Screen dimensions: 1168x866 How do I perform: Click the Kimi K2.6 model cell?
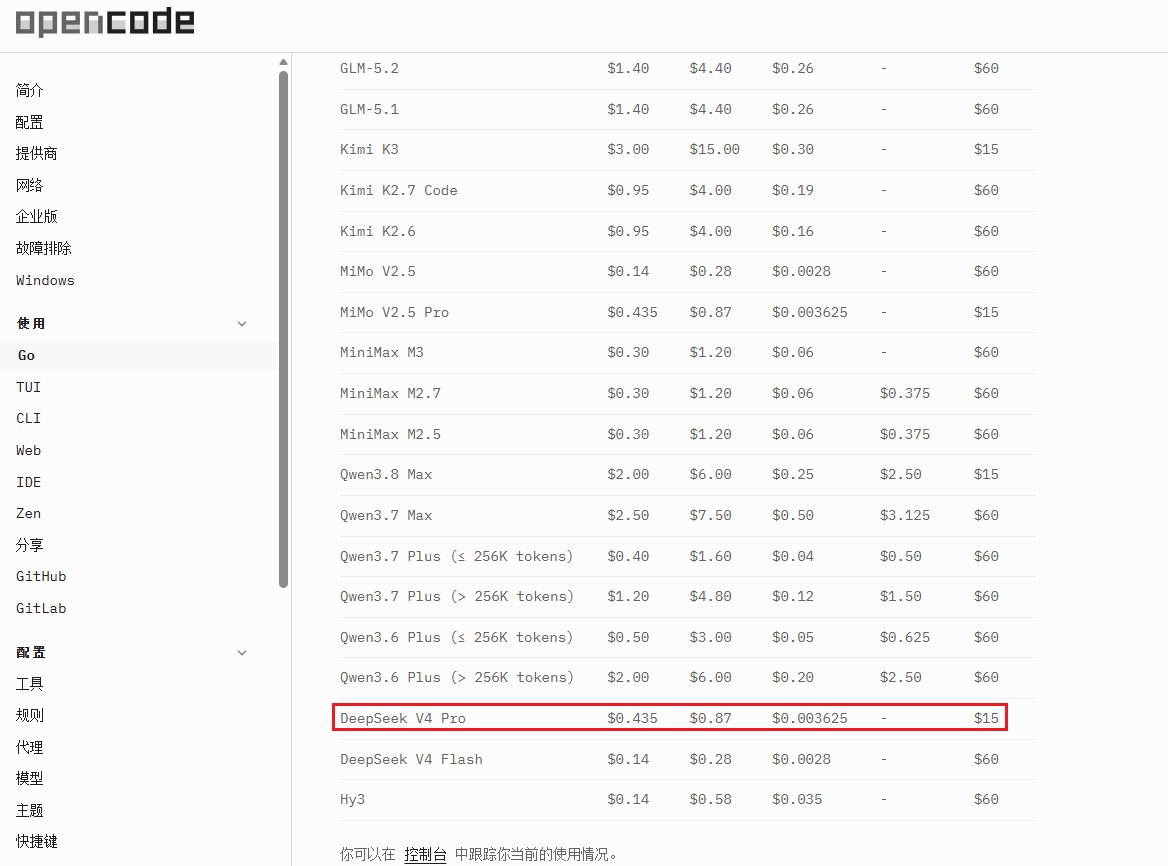coord(378,232)
